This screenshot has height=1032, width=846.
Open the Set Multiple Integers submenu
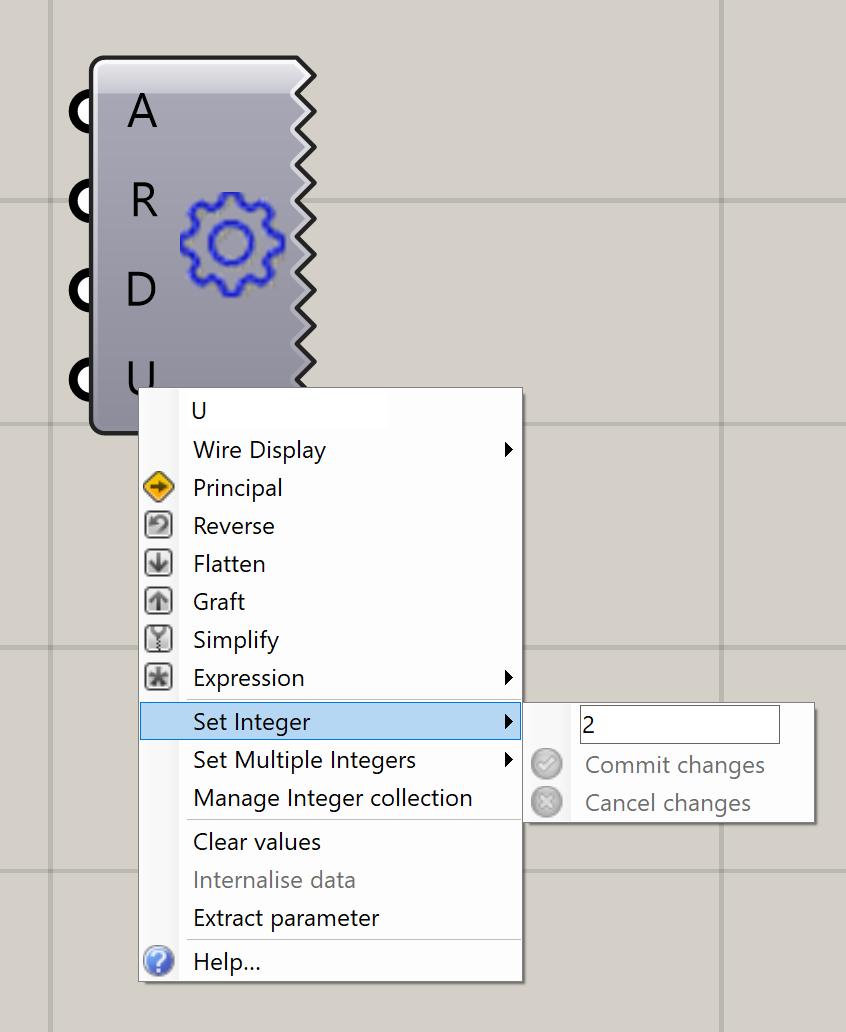coord(304,760)
